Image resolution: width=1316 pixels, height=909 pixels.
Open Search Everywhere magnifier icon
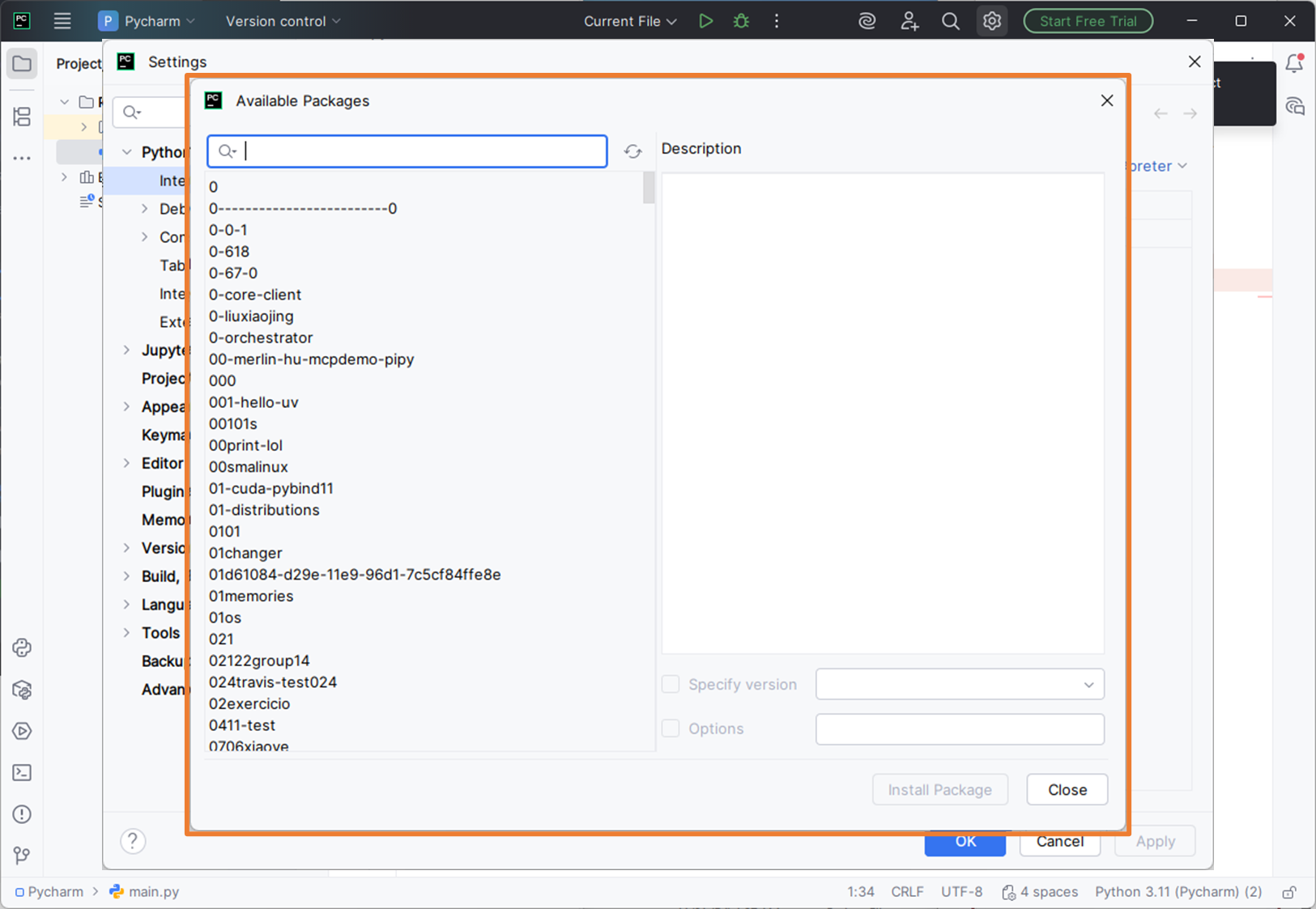coord(951,21)
